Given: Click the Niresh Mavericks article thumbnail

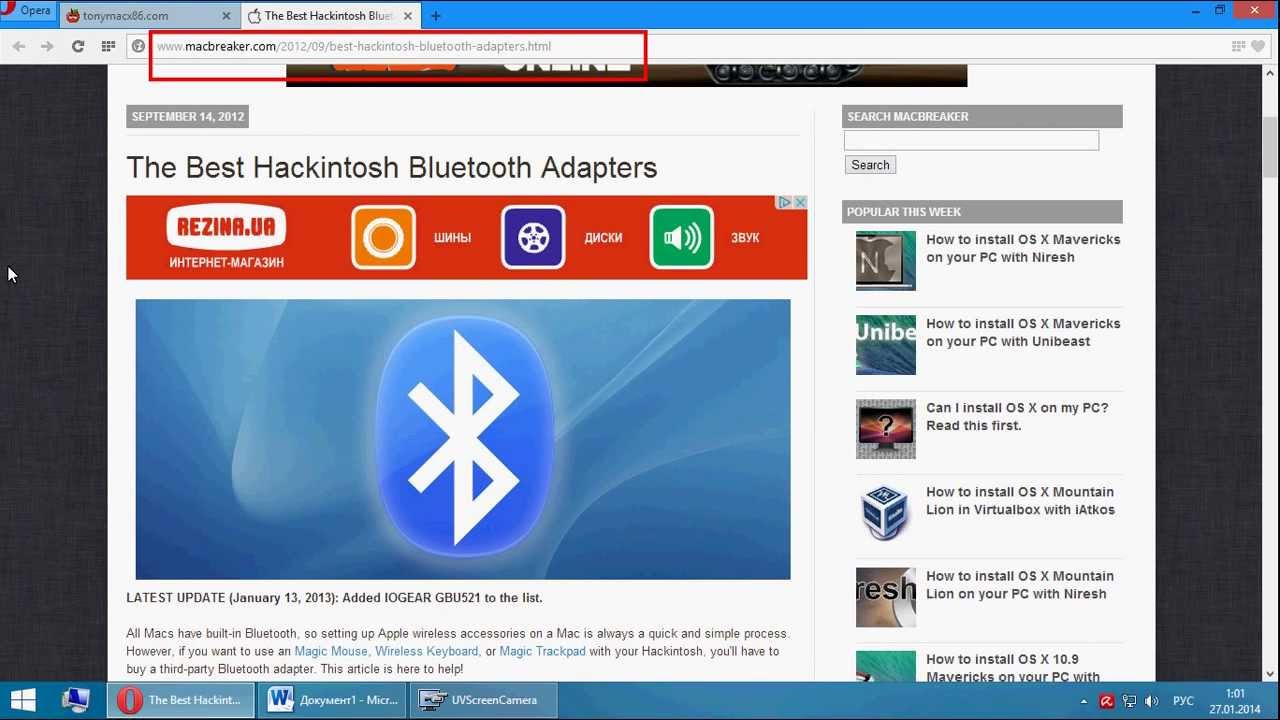Looking at the screenshot, I should [x=886, y=260].
